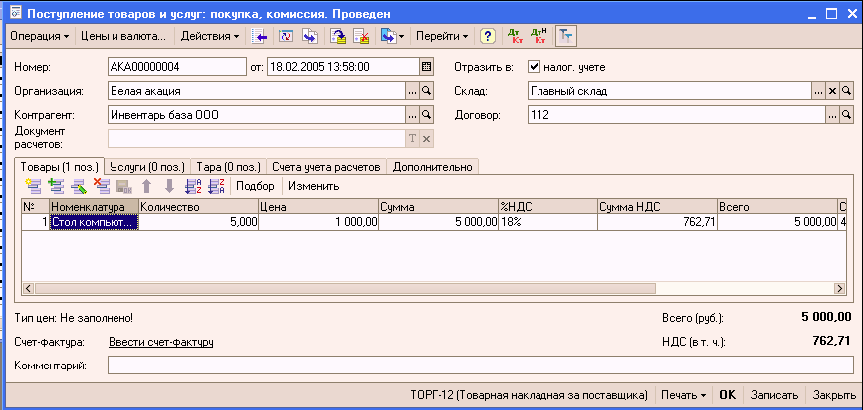Expand the Перейти dropdown menu

(x=442, y=37)
